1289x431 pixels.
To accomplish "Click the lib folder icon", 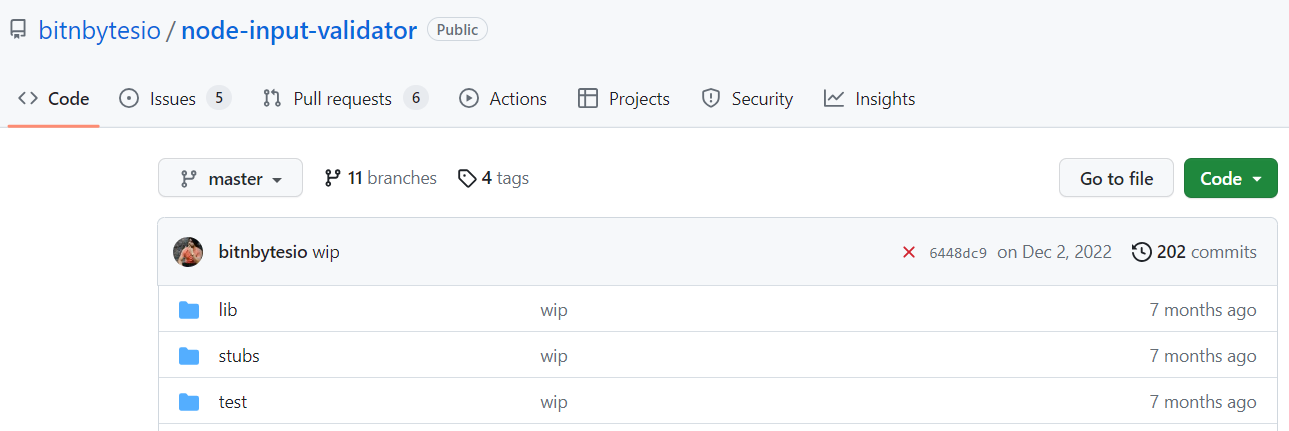I will tap(189, 310).
